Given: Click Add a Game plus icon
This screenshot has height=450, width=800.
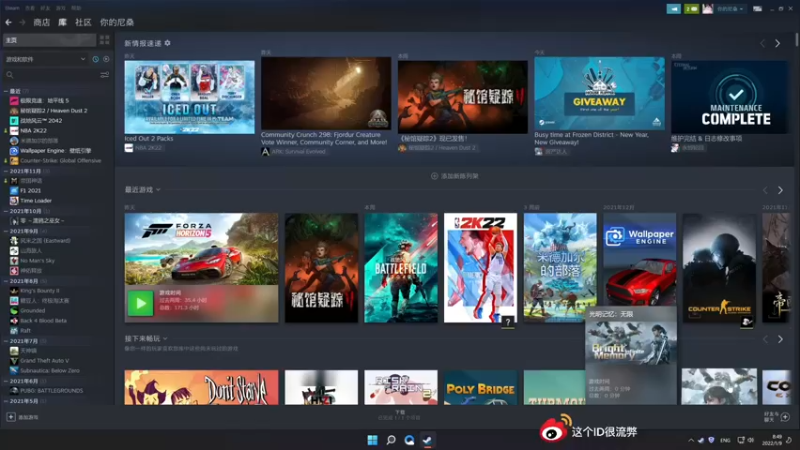Looking at the screenshot, I should [x=11, y=417].
